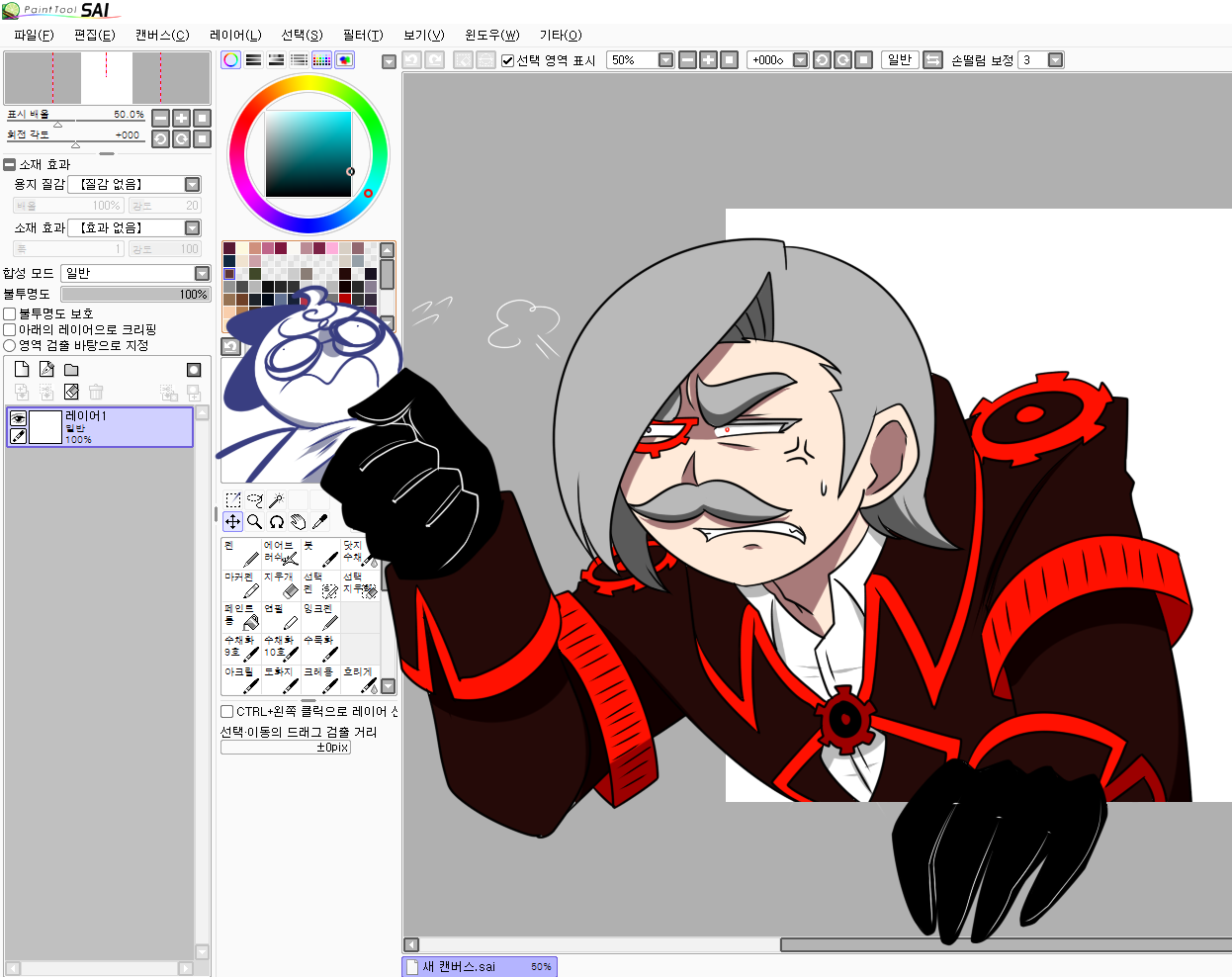
Task: Show the swatches palette panel
Action: point(321,60)
